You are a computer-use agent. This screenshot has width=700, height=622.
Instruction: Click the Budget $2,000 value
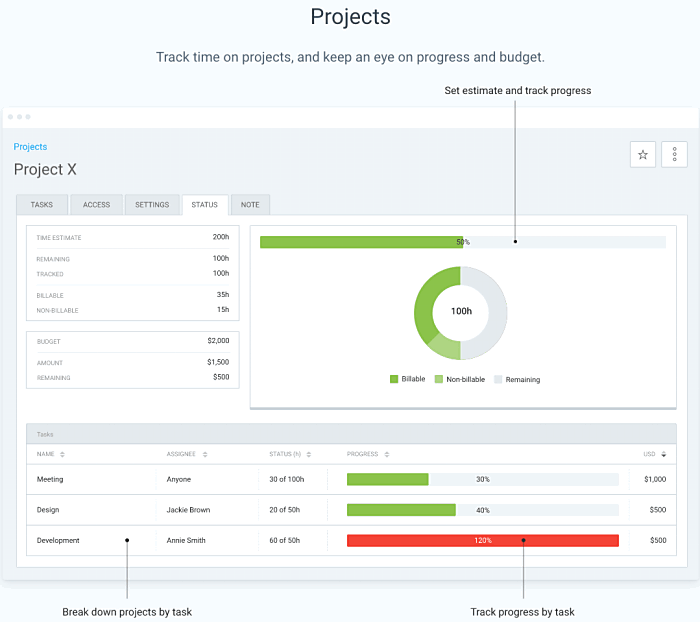(x=218, y=341)
